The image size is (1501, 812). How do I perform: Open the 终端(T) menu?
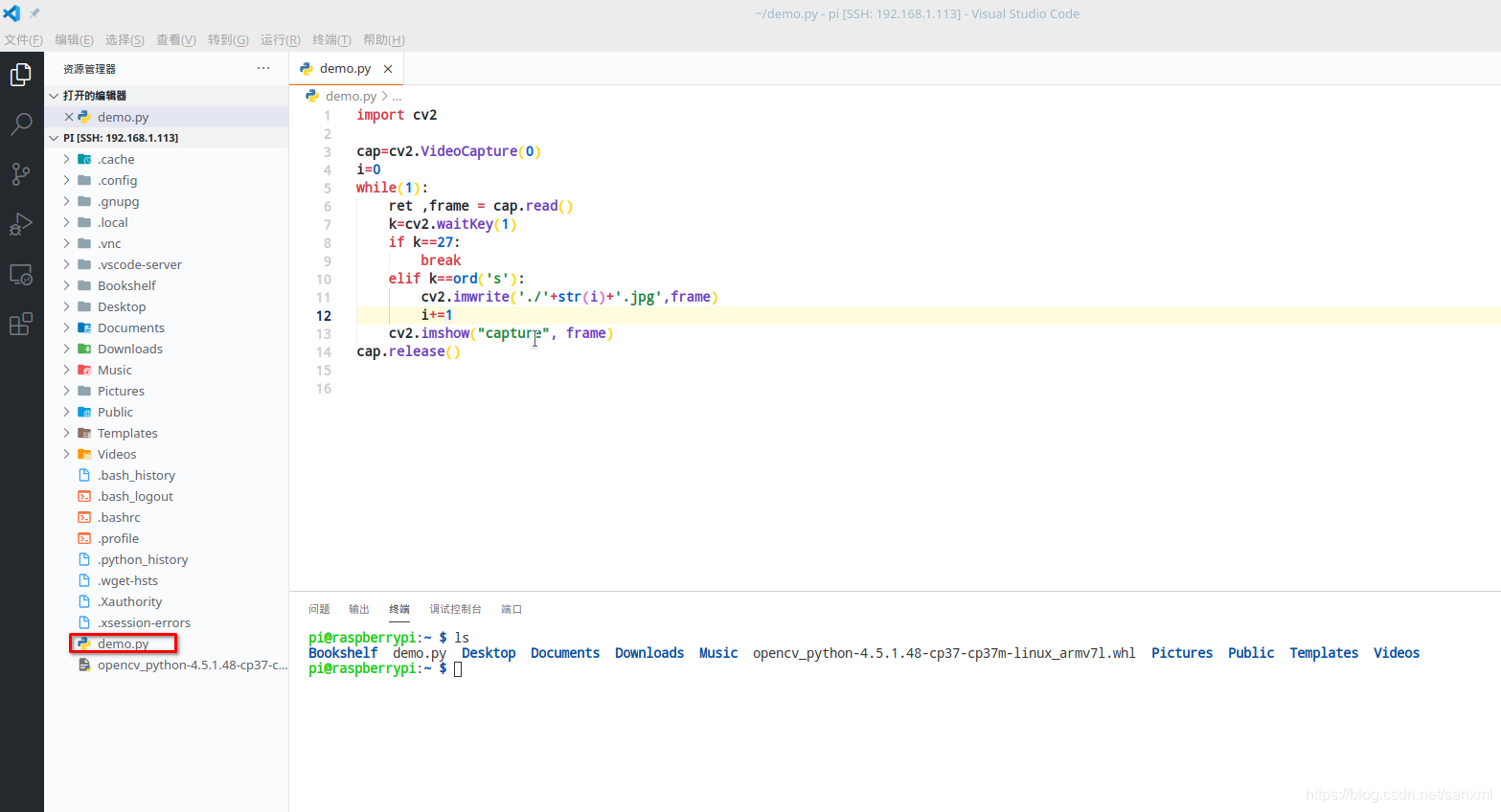331,40
